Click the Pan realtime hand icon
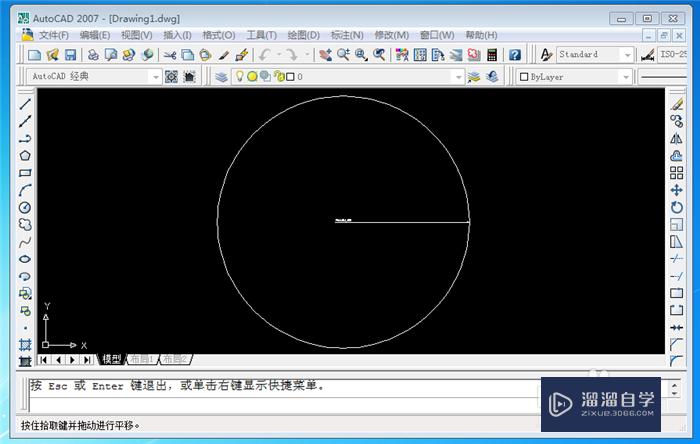The width and height of the screenshot is (700, 444). click(325, 55)
